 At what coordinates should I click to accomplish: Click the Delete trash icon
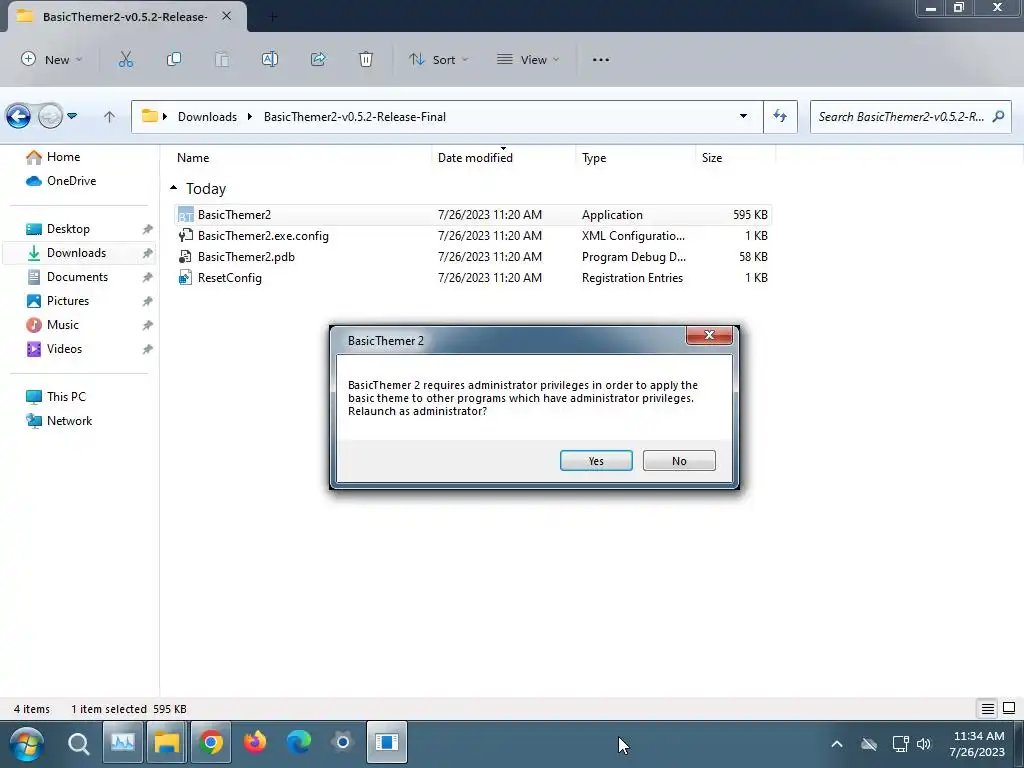click(366, 59)
